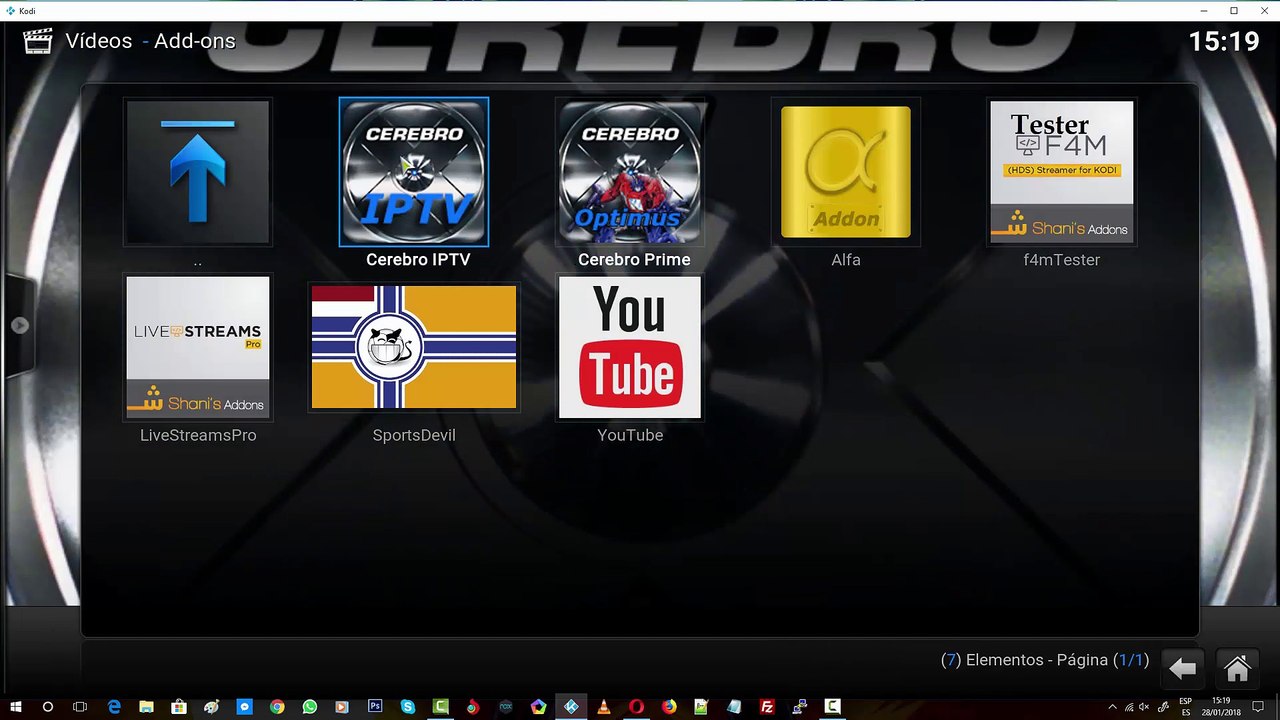Open Photoshop from the taskbar
The width and height of the screenshot is (1280, 720).
click(x=375, y=707)
